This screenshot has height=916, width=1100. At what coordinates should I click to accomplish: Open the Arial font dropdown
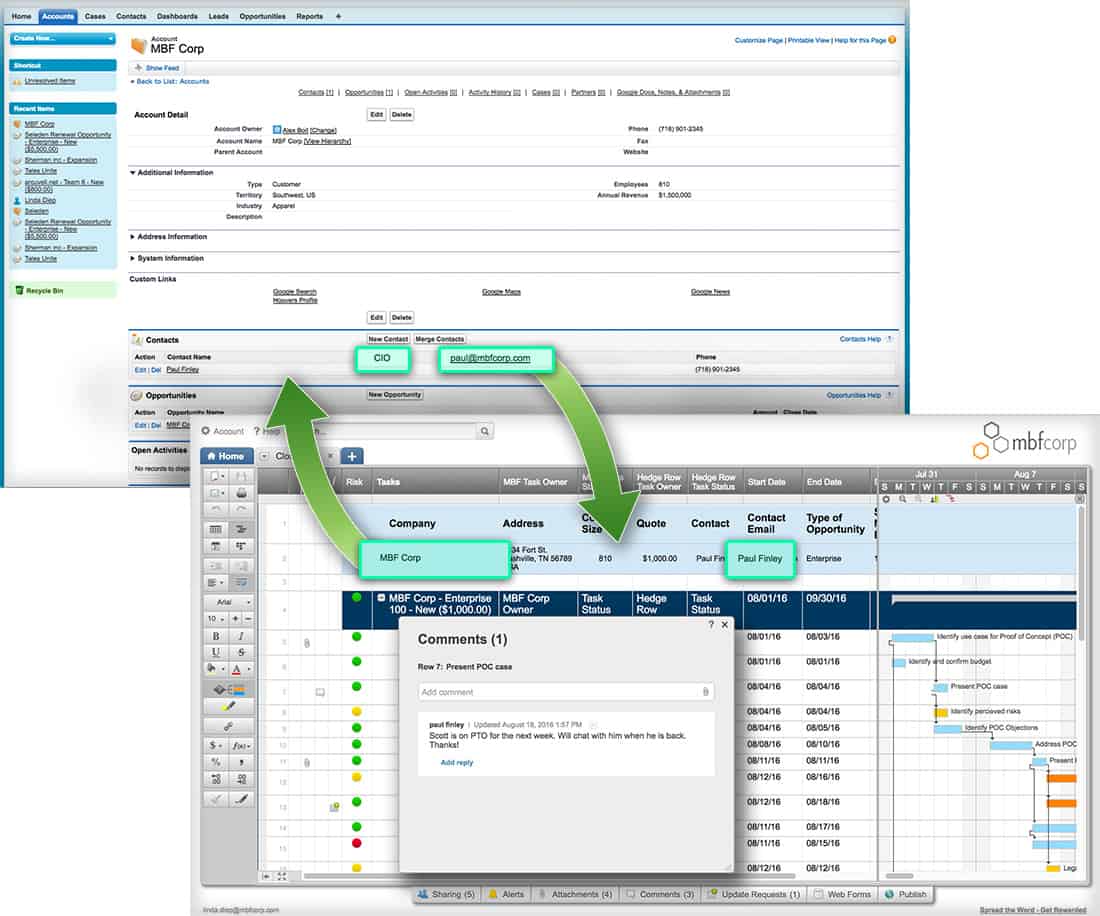pos(228,602)
